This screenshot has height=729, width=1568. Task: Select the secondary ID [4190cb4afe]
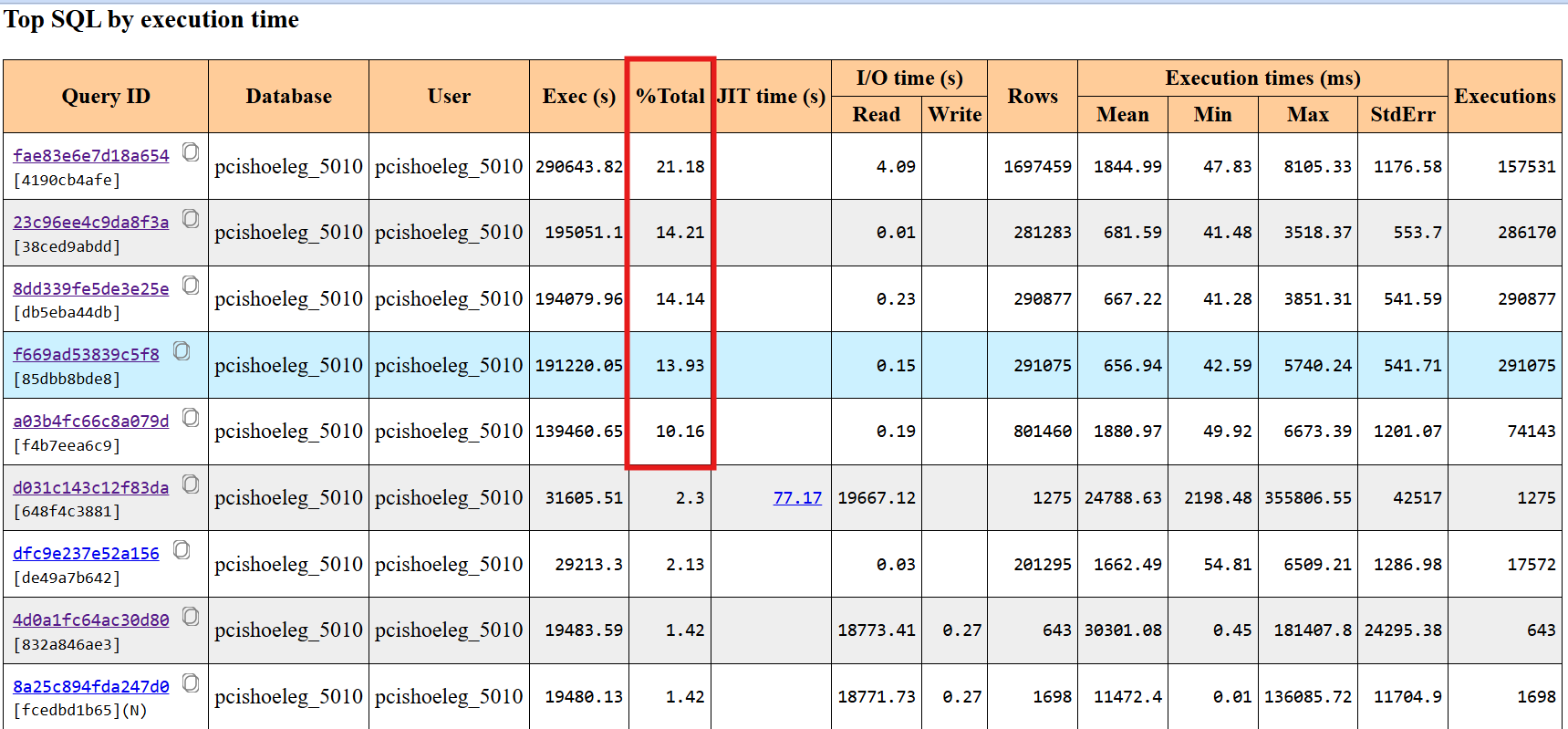(x=67, y=181)
